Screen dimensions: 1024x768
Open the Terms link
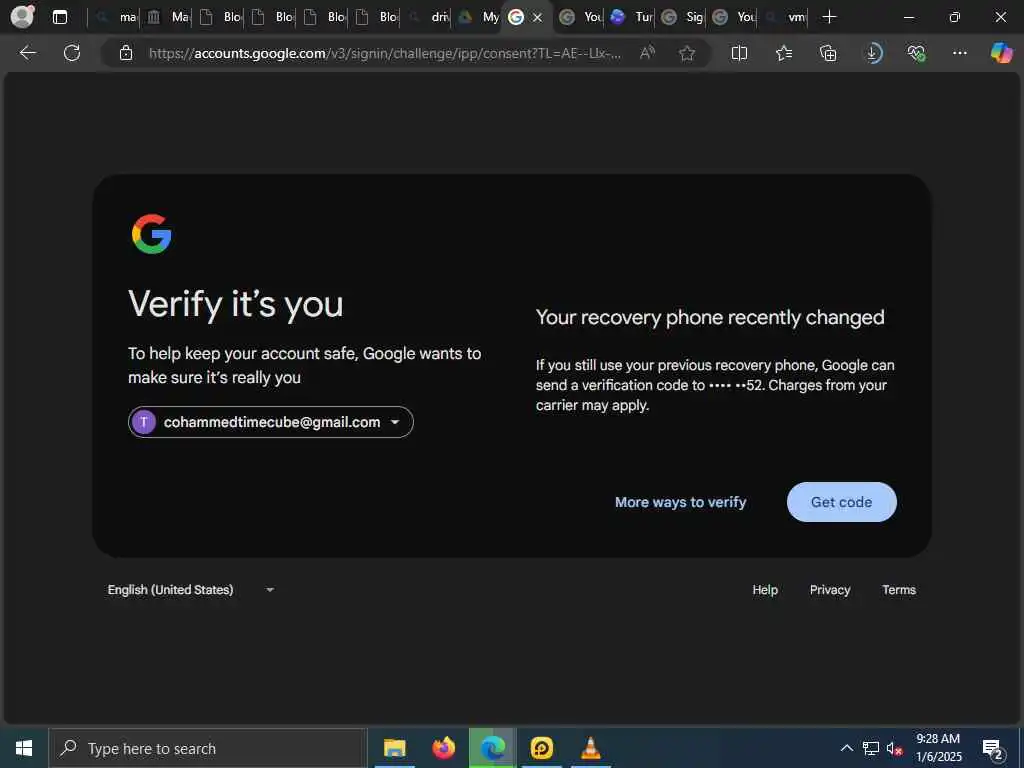coord(899,590)
